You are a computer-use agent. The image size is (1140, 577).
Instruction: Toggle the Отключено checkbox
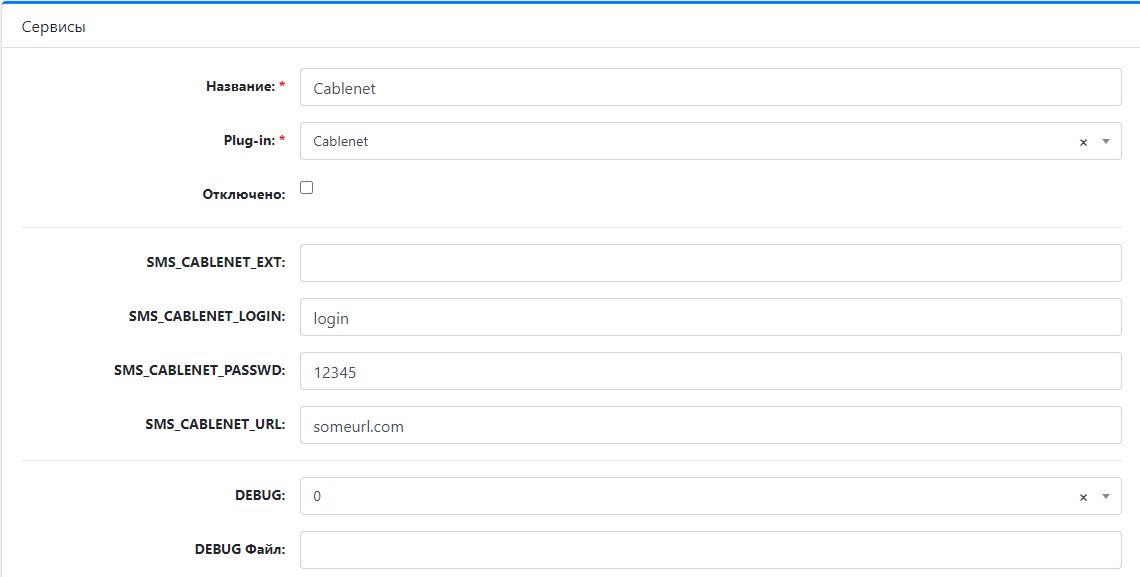[x=307, y=187]
